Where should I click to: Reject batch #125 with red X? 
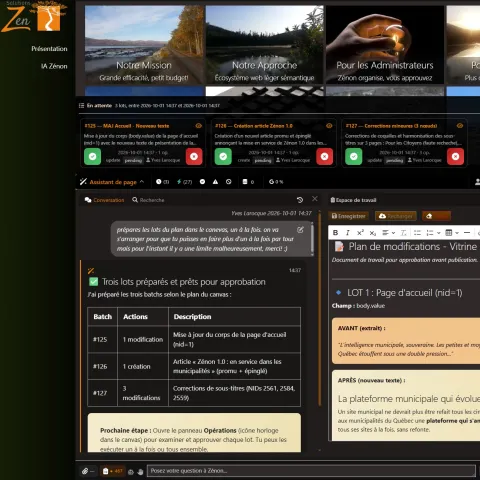194,157
